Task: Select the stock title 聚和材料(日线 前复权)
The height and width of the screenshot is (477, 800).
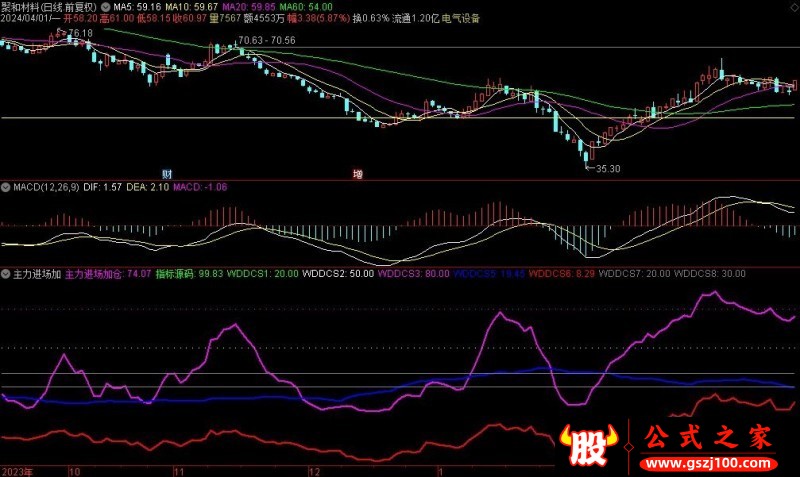Action: coord(50,6)
